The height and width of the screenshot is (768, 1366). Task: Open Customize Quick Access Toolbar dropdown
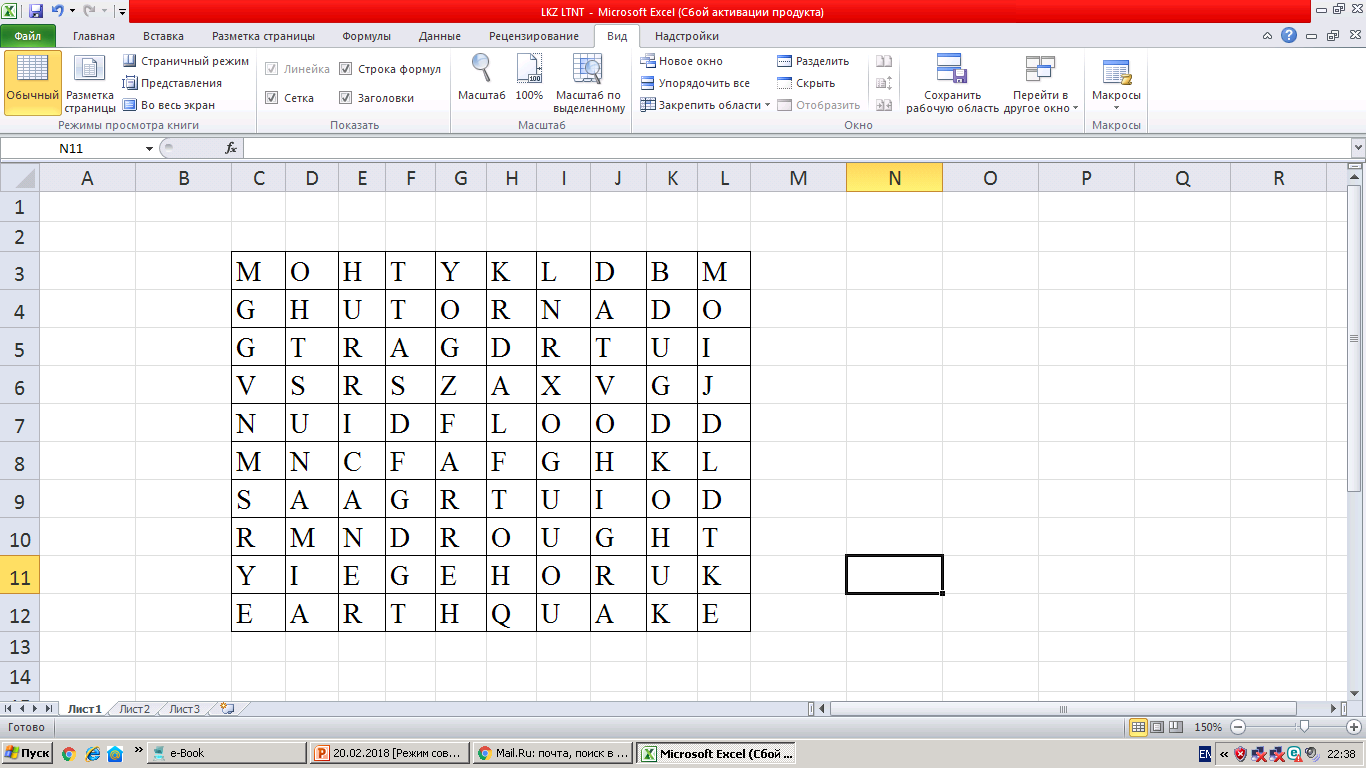(122, 12)
